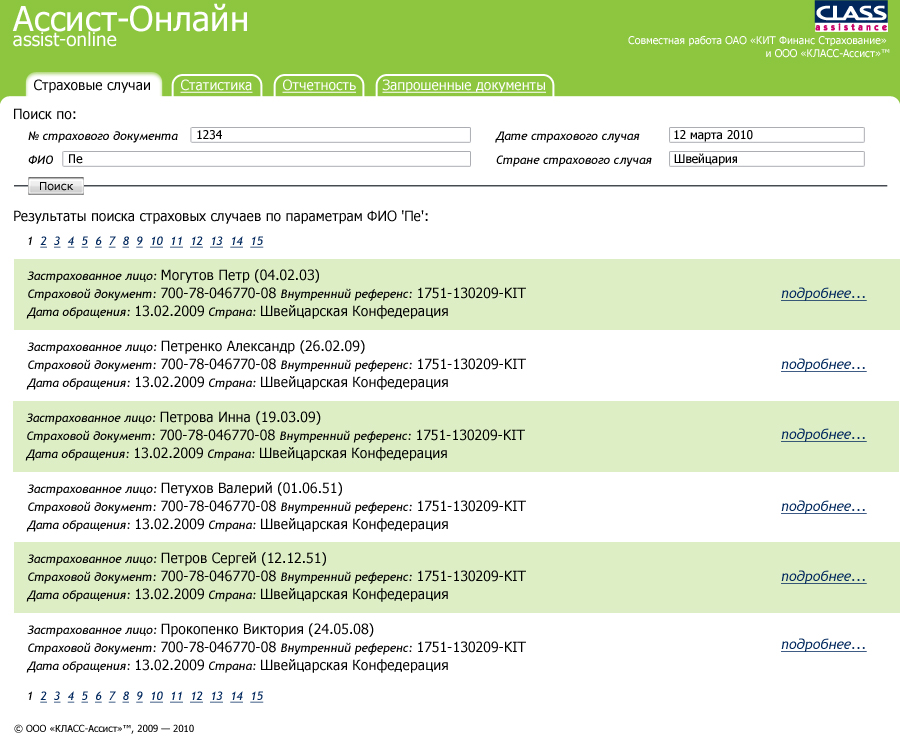This screenshot has width=900, height=740.
Task: Open details for Могутов Петр
Action: click(x=823, y=294)
